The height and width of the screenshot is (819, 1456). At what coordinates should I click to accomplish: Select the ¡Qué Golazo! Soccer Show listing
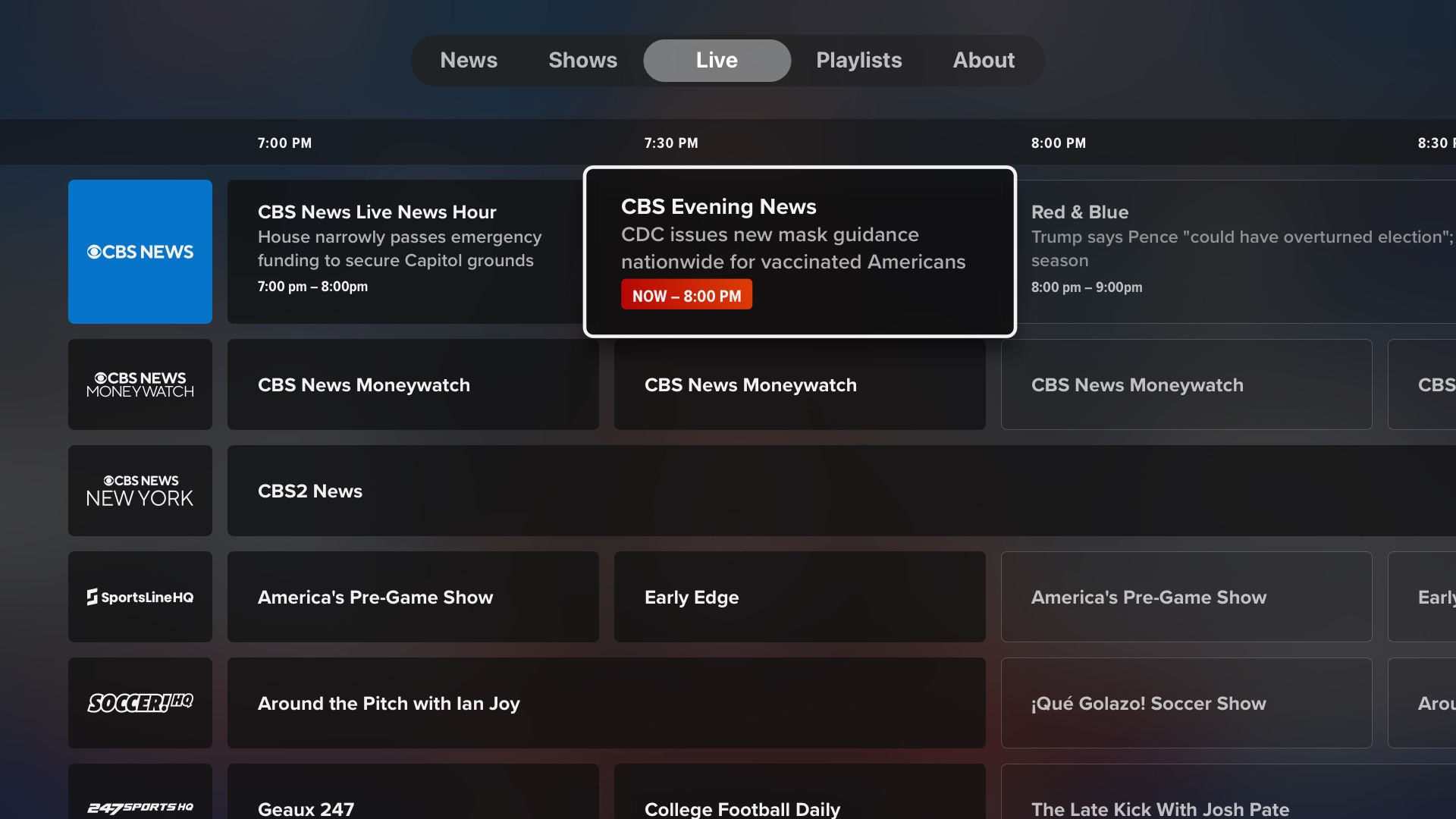tap(1186, 703)
